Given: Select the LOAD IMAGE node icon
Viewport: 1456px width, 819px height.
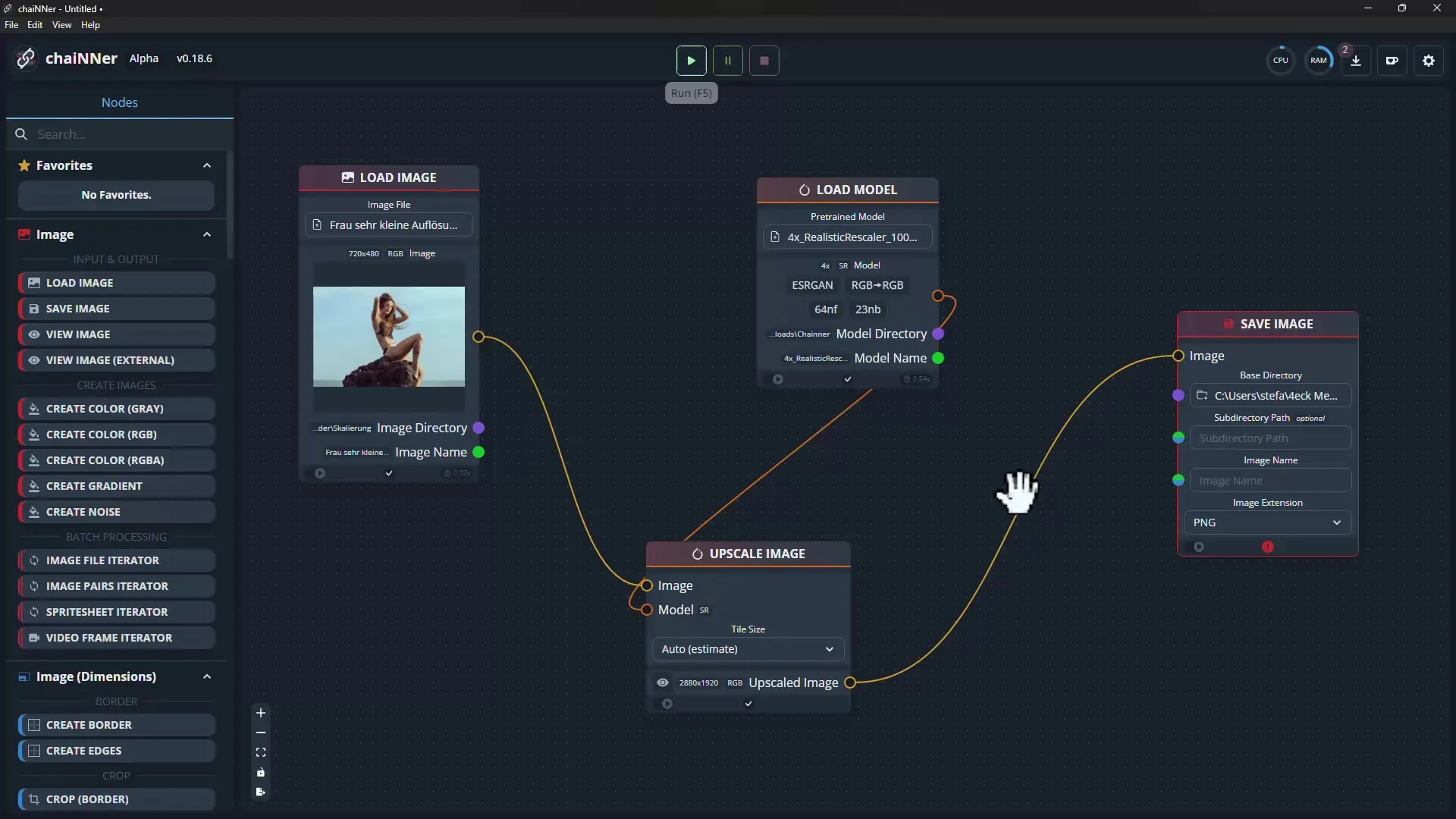Looking at the screenshot, I should pos(347,177).
